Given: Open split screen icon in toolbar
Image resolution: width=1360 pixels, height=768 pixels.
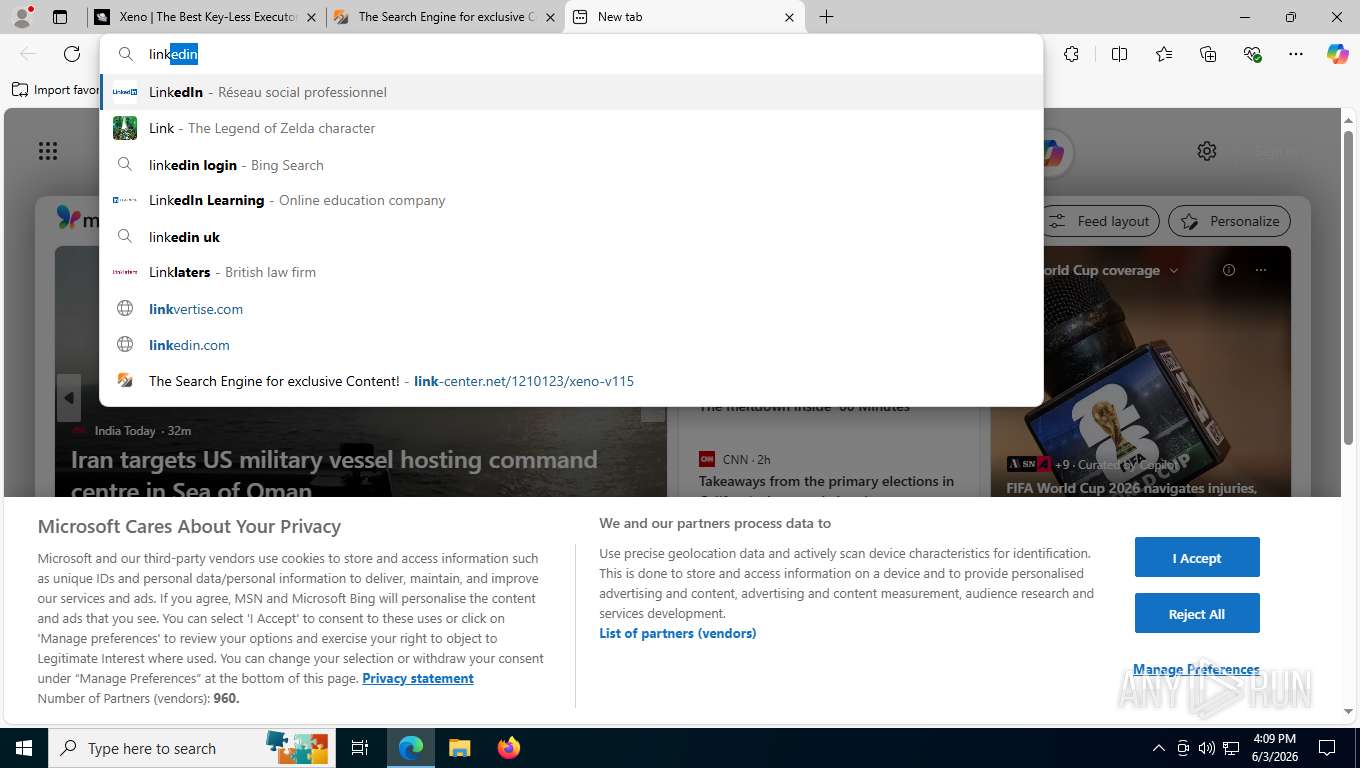Looking at the screenshot, I should pos(1119,54).
